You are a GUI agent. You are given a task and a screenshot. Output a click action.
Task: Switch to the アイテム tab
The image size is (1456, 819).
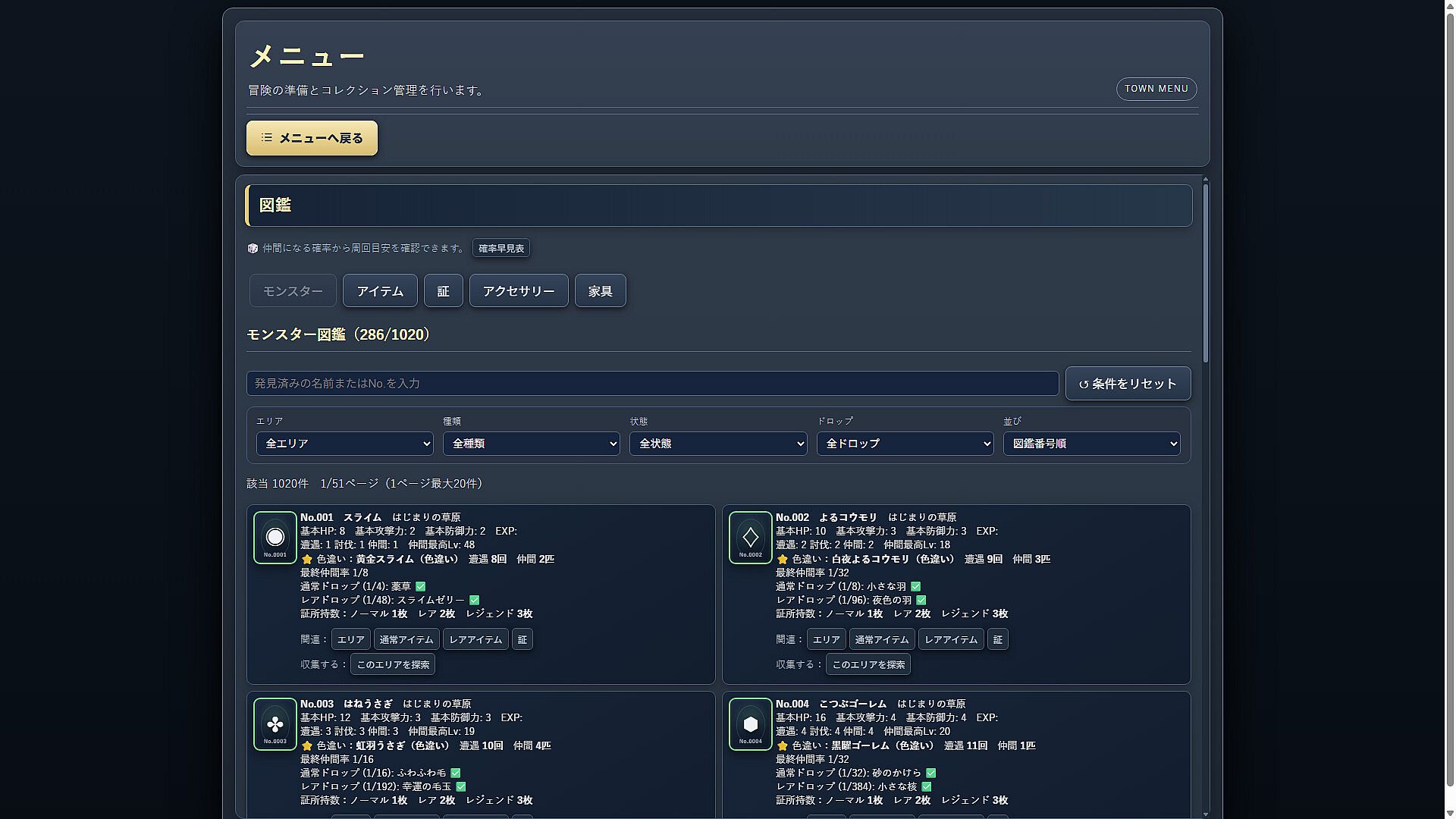pyautogui.click(x=380, y=291)
